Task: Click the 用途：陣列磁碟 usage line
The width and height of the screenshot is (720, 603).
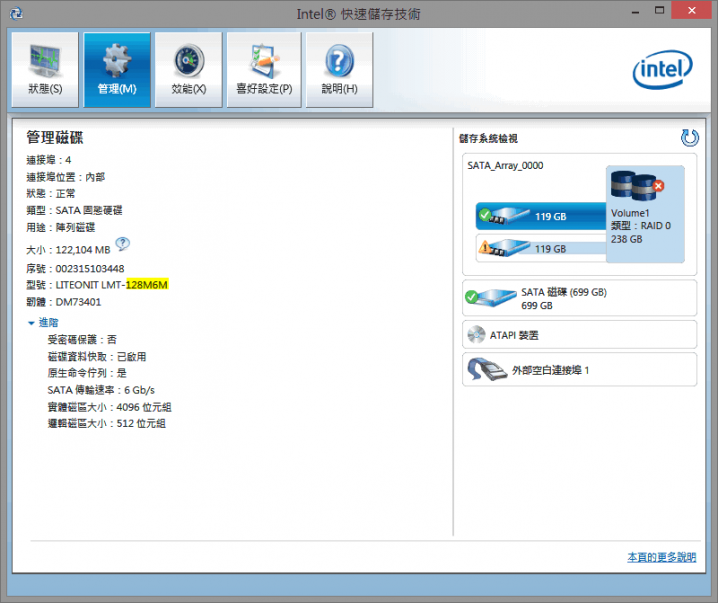Action: [x=61, y=227]
